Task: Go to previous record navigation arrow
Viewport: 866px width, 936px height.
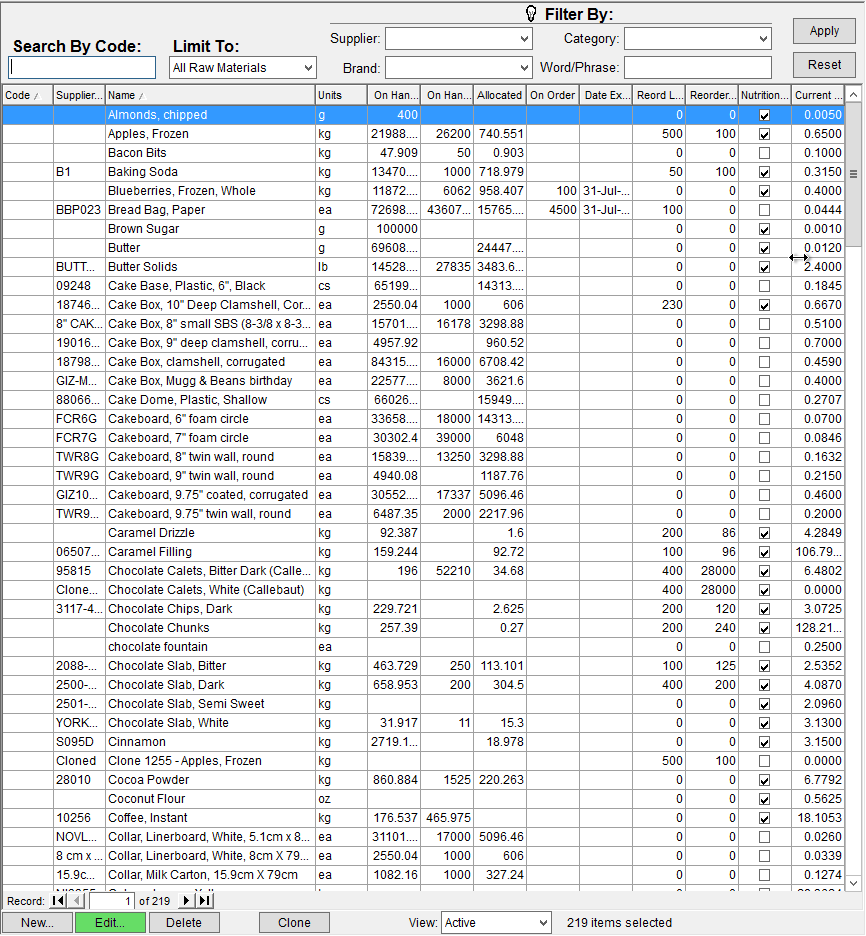Action: tap(76, 901)
